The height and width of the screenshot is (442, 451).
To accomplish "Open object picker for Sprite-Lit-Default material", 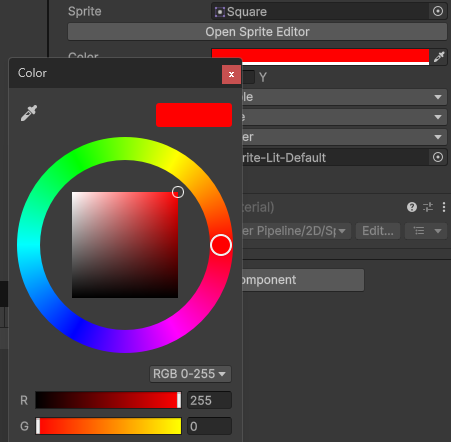I will pyautogui.click(x=438, y=157).
